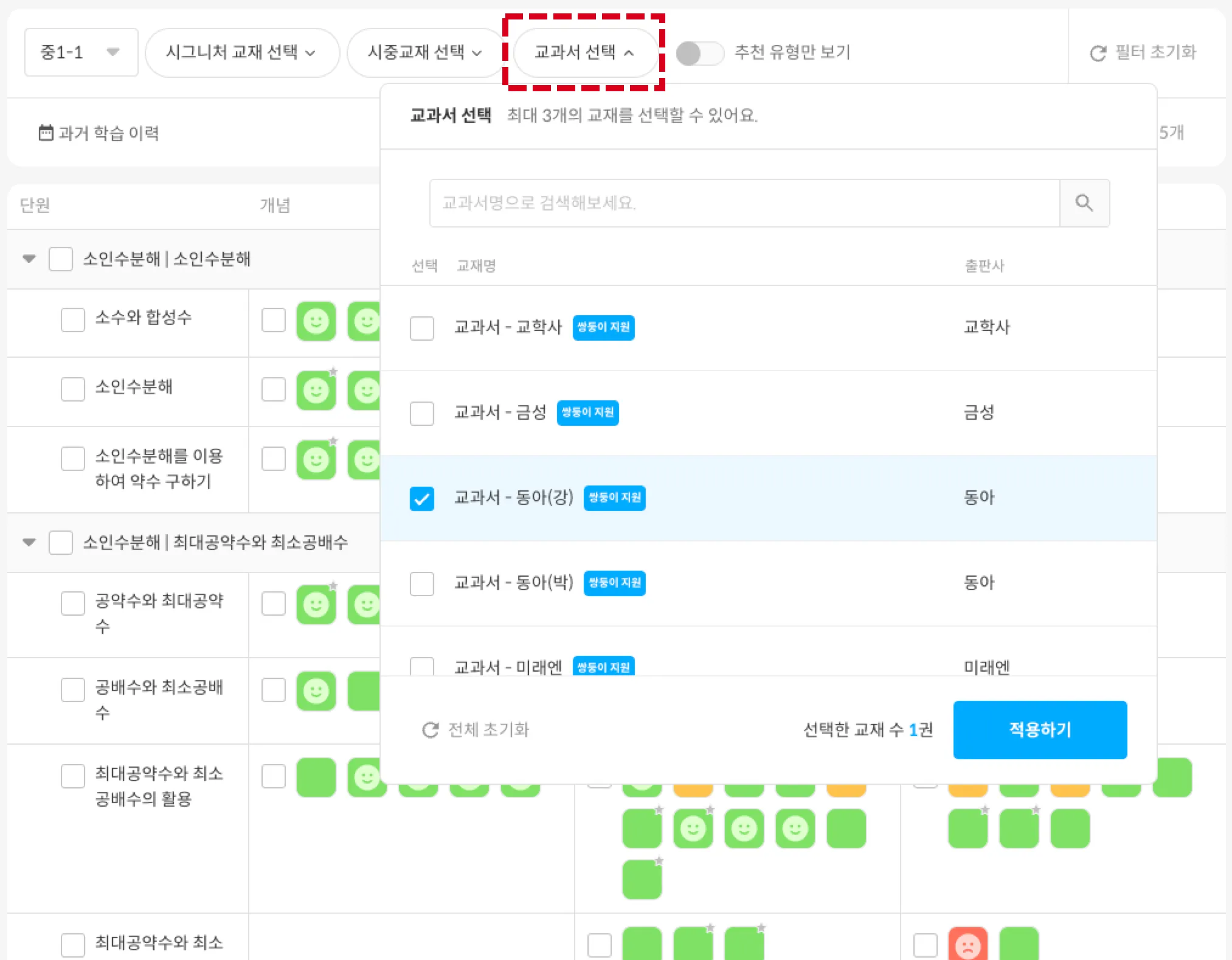The image size is (1232, 960).
Task: Click the 적용하기 button
Action: point(1039,729)
